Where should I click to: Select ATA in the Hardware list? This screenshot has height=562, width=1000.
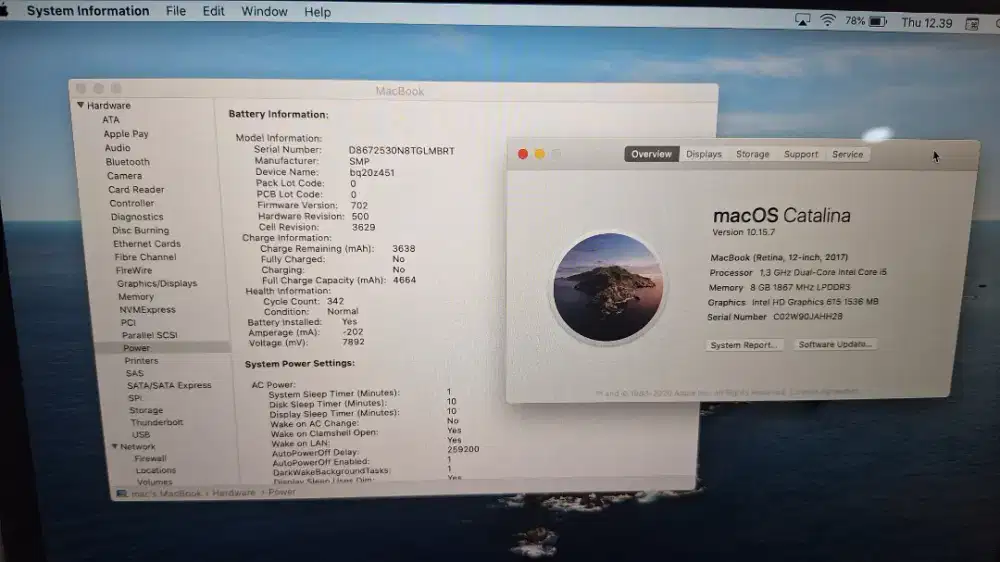[x=111, y=119]
